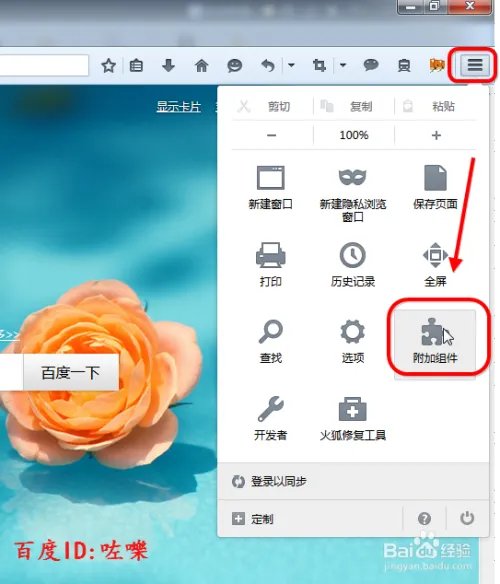This screenshot has width=500, height=584.
Task: Open the Find (查找) tool
Action: 271,341
